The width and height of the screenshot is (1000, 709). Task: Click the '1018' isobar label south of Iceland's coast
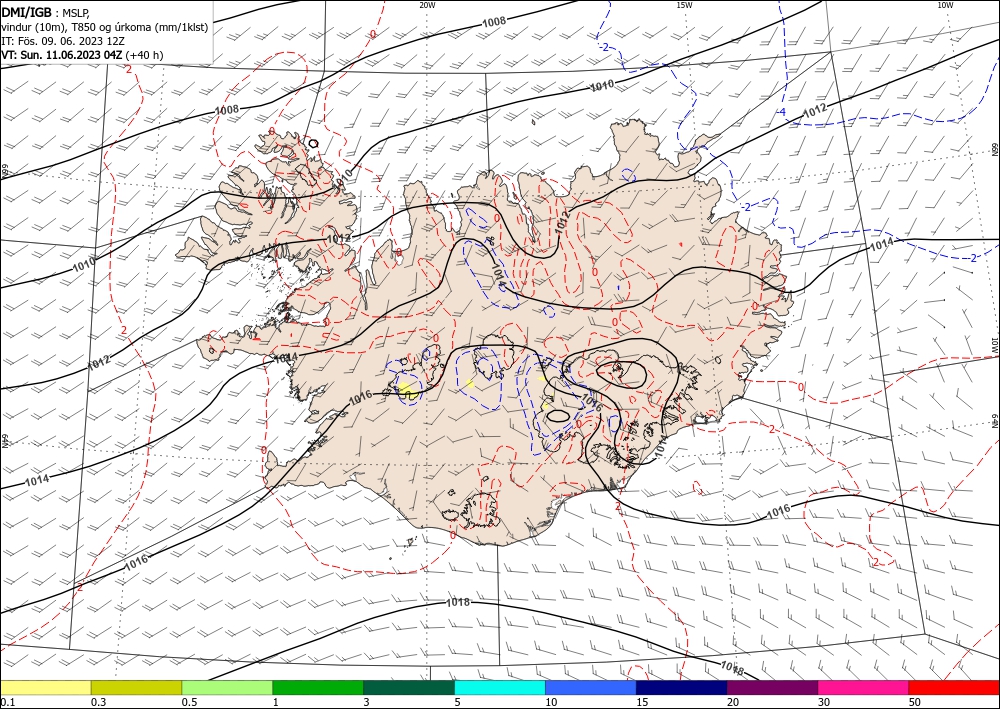tap(458, 603)
